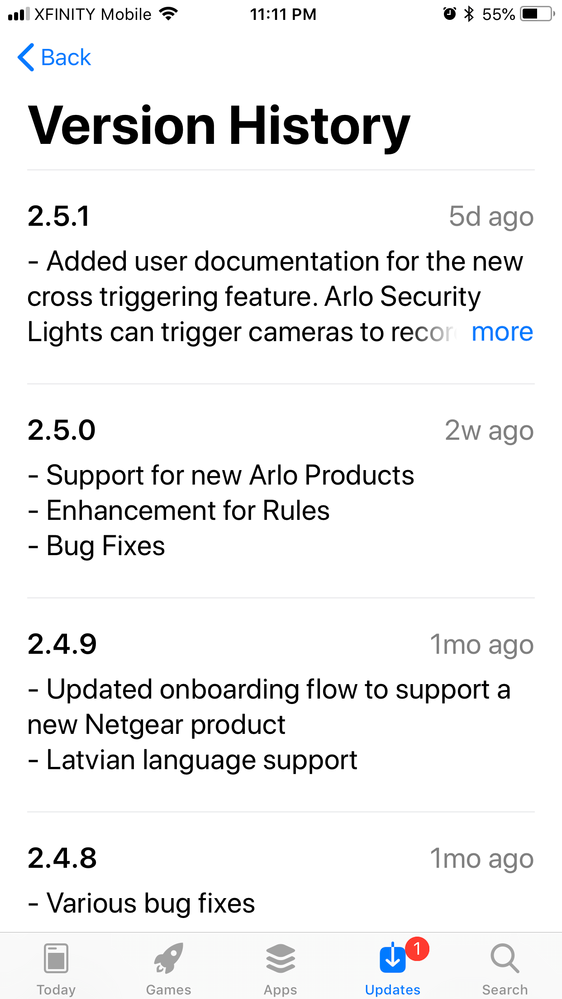This screenshot has height=999, width=562.
Task: Open the Games rocket icon
Action: 168,959
